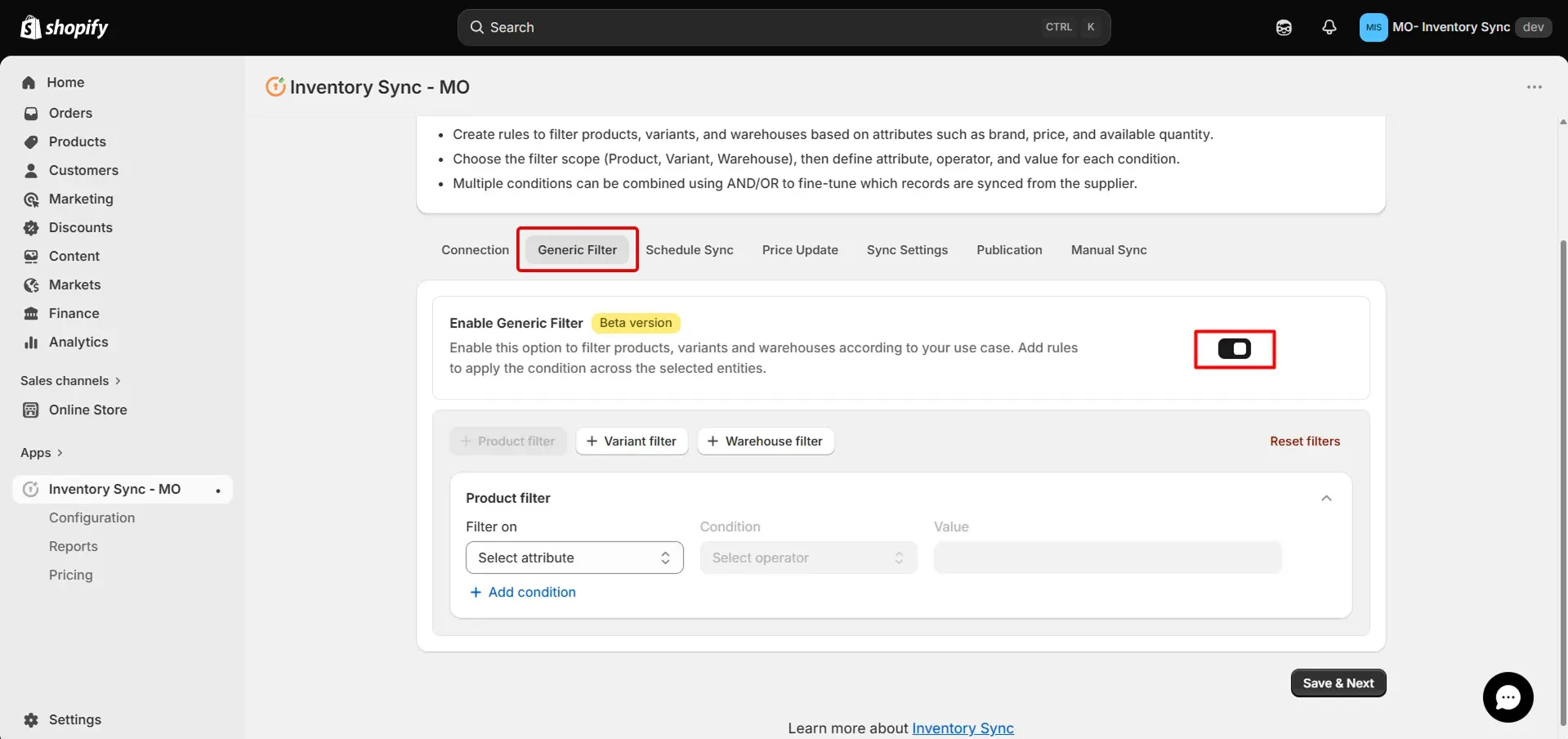Open Configuration under Inventory Sync - MO
Image resolution: width=1568 pixels, height=739 pixels.
pos(92,517)
